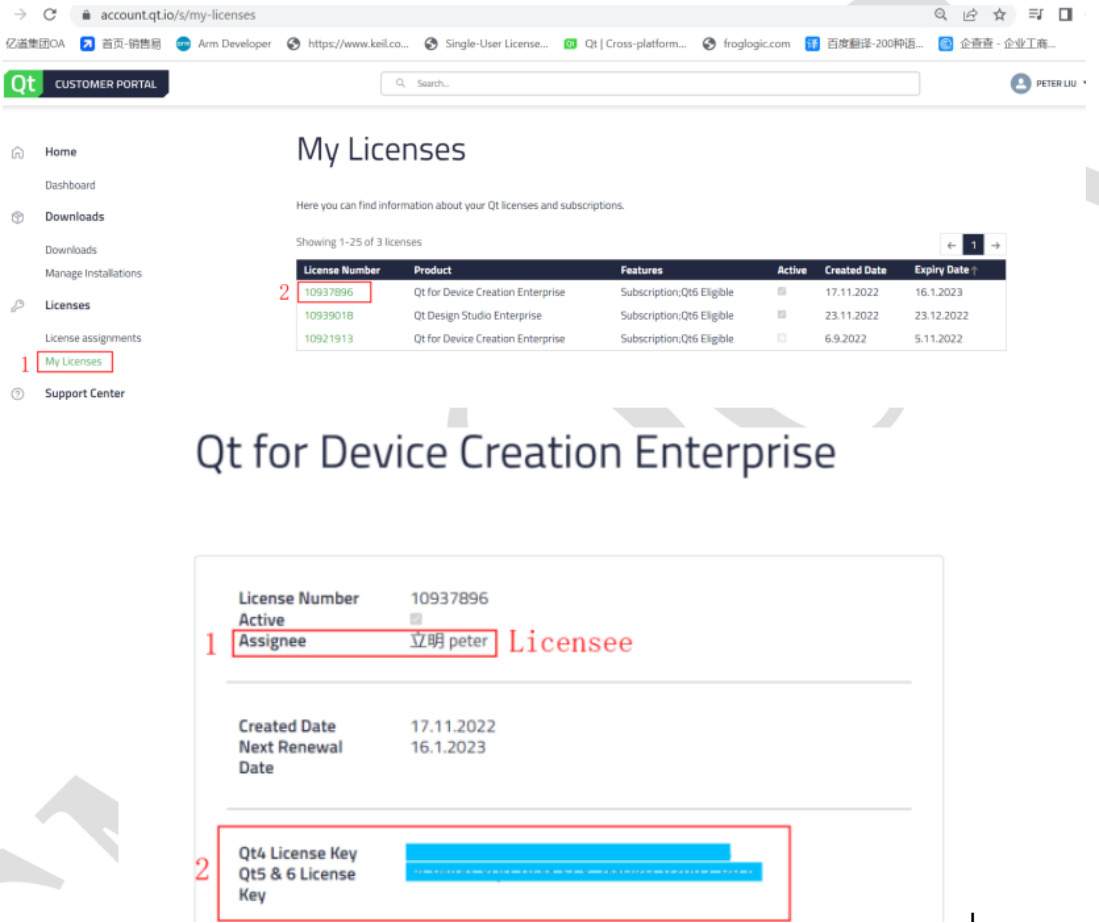Viewport: 1099px width, 923px height.
Task: Click the portal Search input field
Action: coord(650,84)
